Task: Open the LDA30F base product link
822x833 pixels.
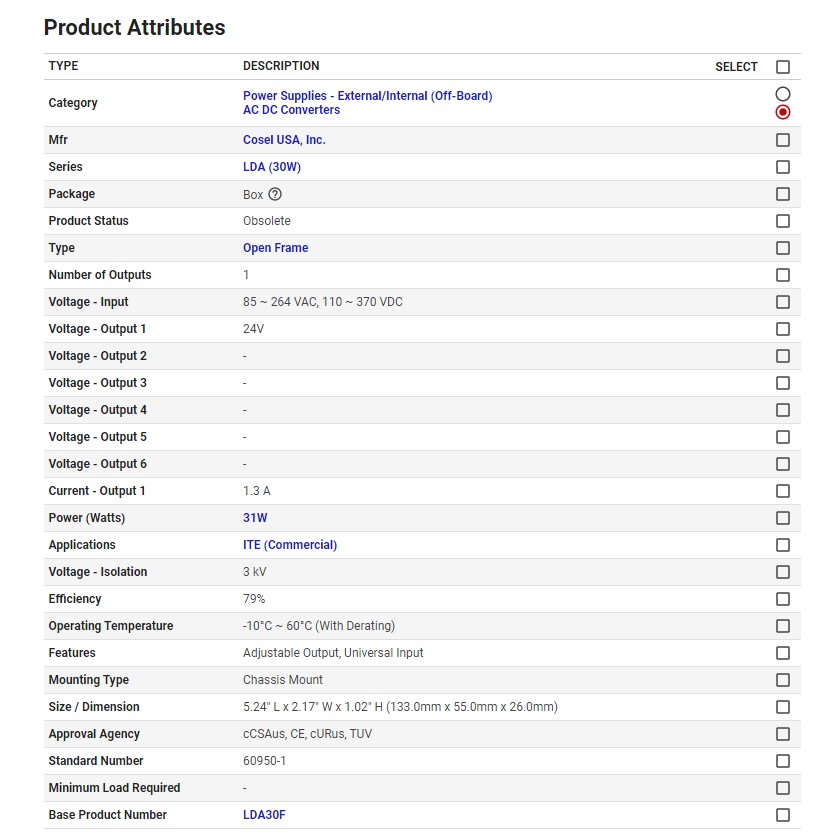Action: pos(264,815)
